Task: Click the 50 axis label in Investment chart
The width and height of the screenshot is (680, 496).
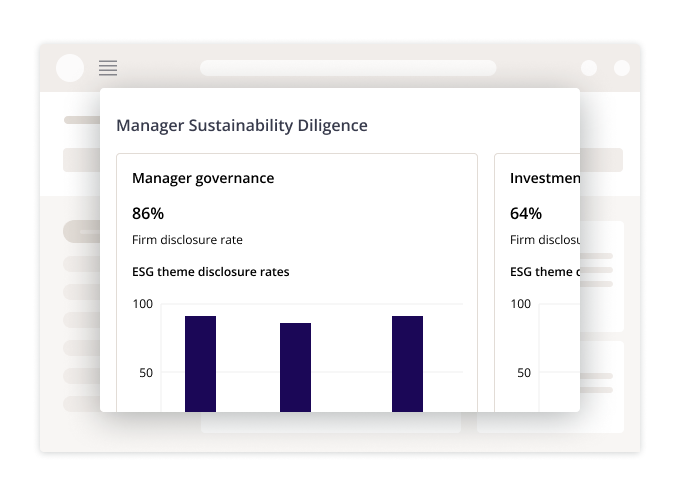Action: coord(524,373)
